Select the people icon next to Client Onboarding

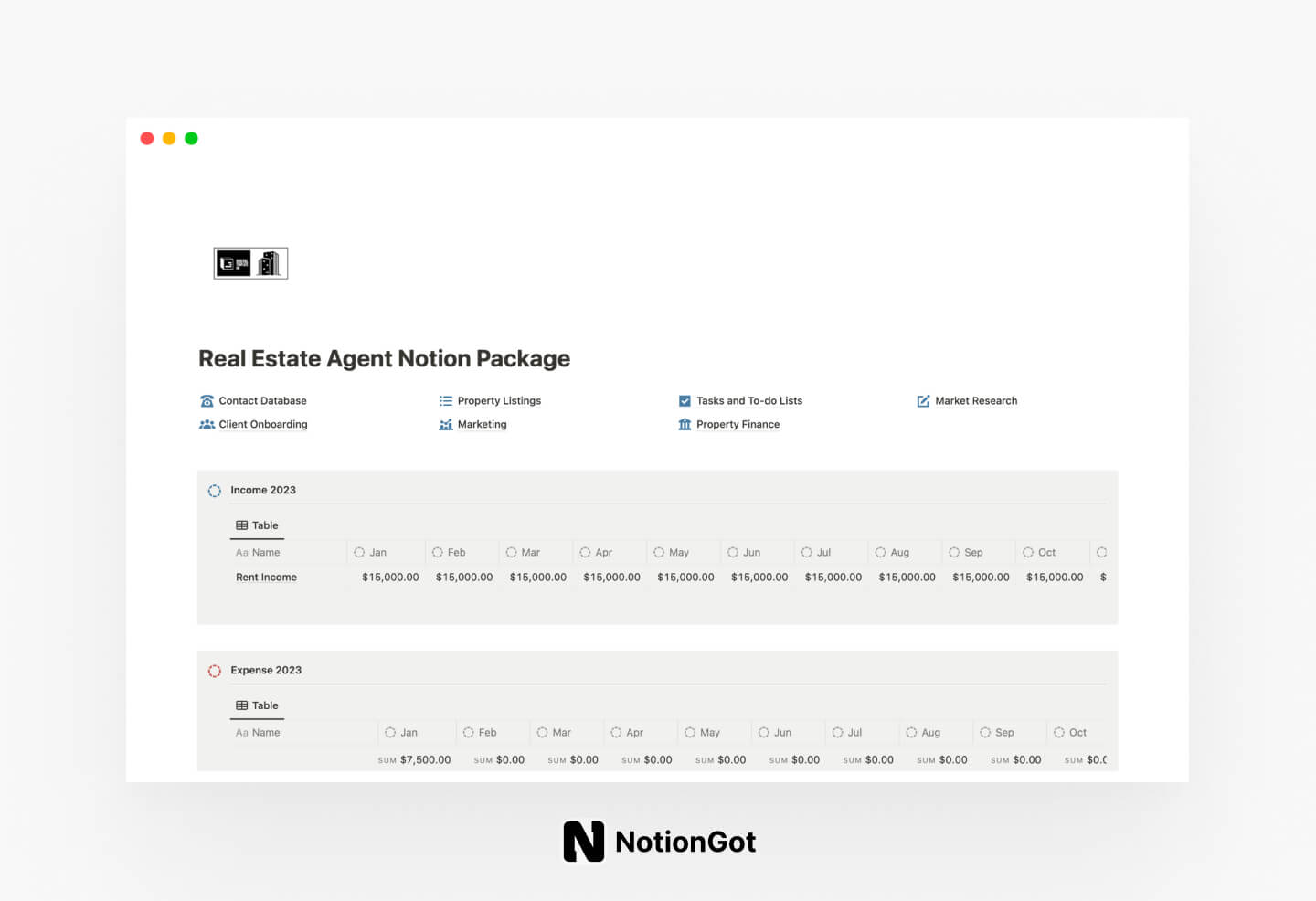click(207, 424)
